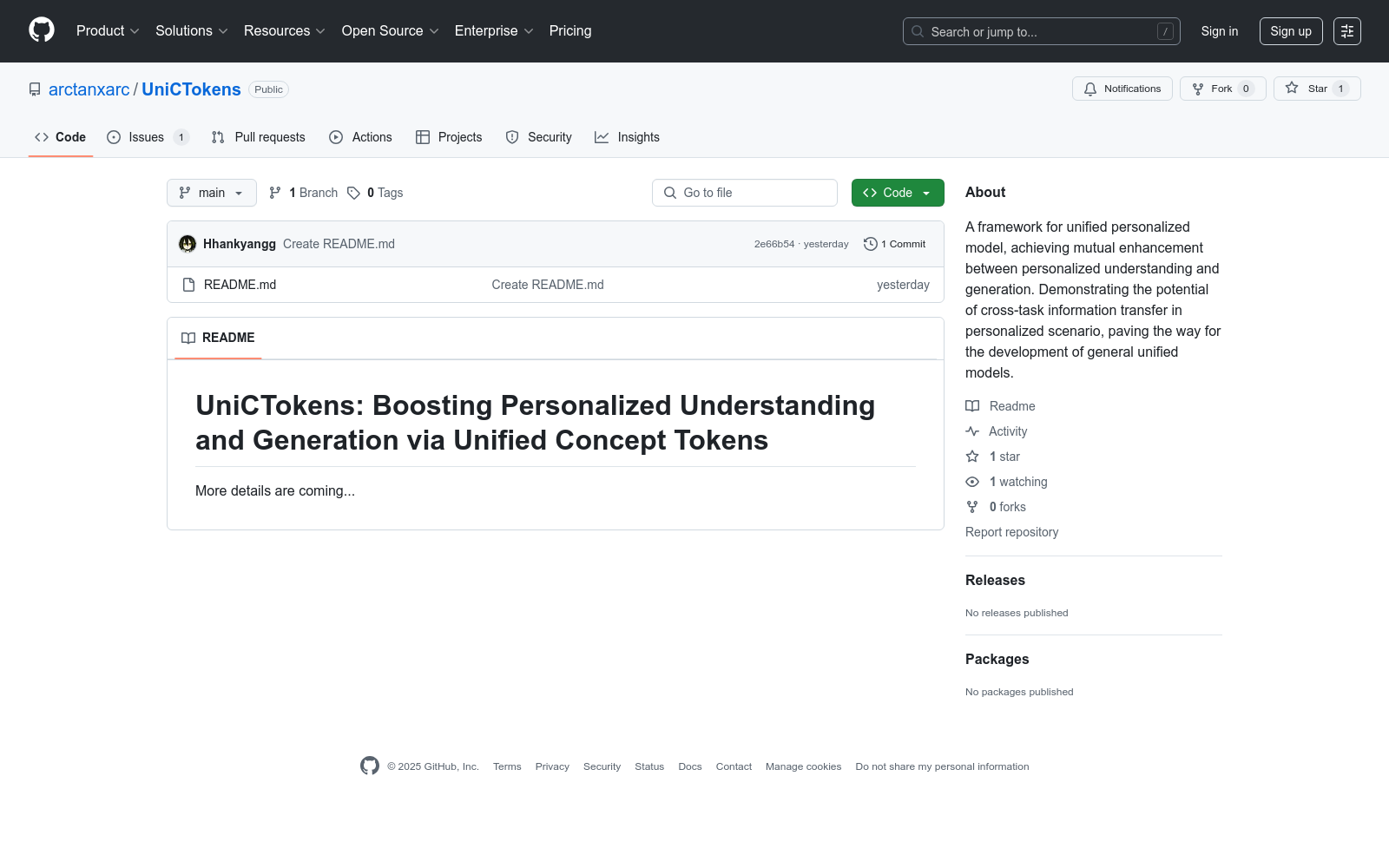Open the Pull requests tab

tap(259, 137)
